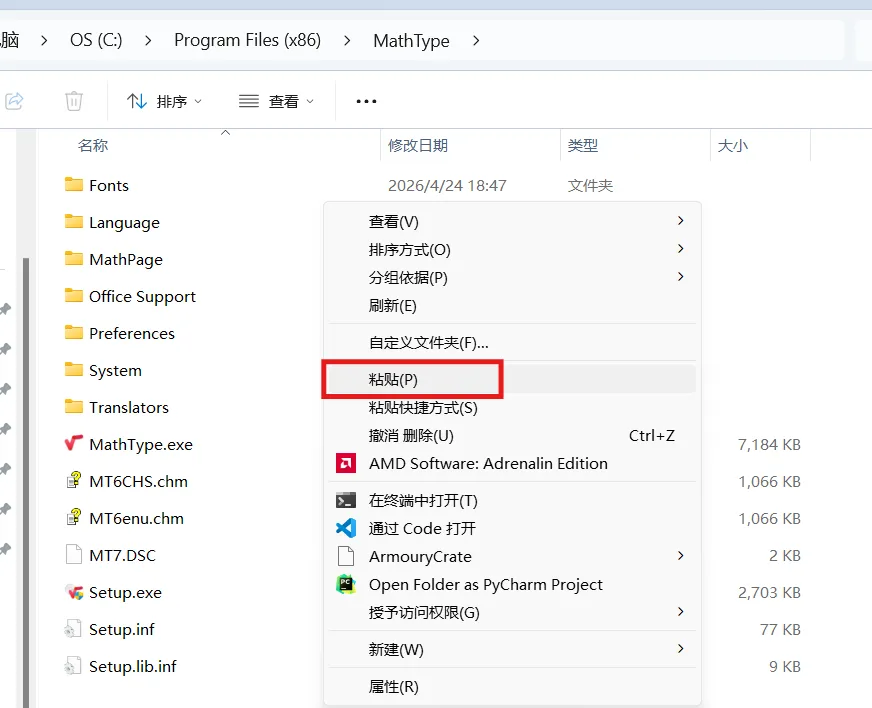The height and width of the screenshot is (708, 872).
Task: Click the MathType breadcrumb
Action: point(411,41)
